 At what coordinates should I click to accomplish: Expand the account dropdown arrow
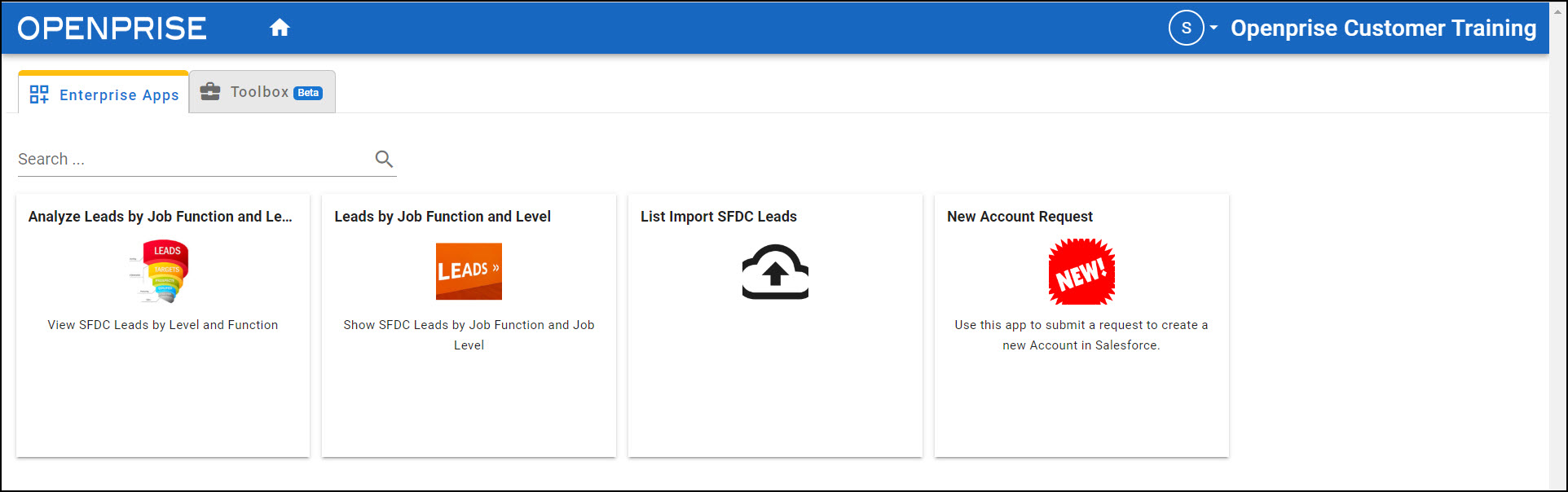click(1213, 28)
